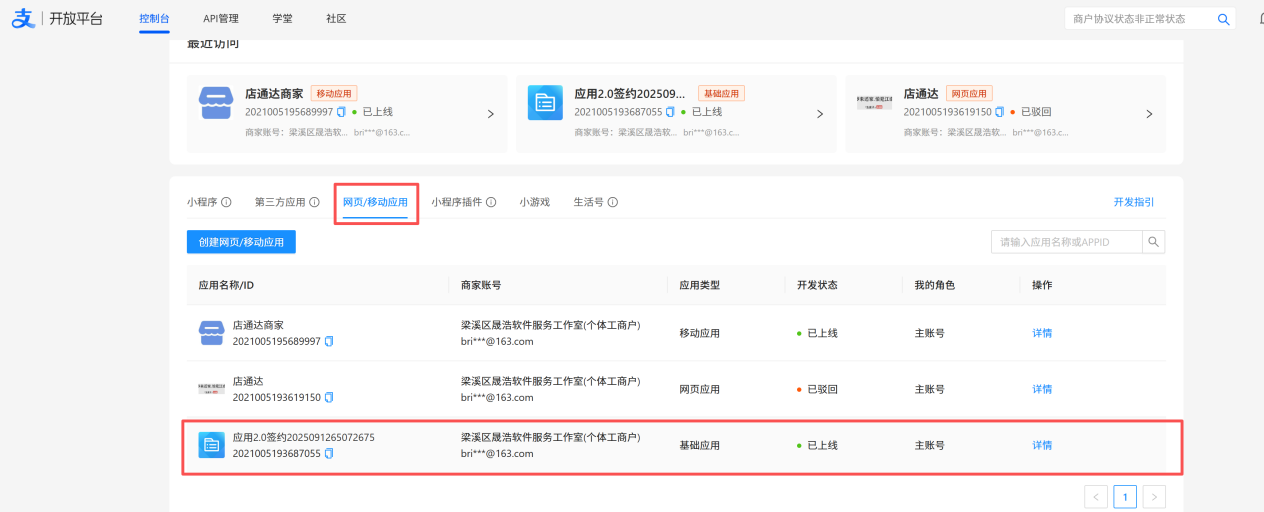Screen dimensions: 1264x512
Task: Copy app ID 2021005193687055 in table row
Action: (329, 453)
